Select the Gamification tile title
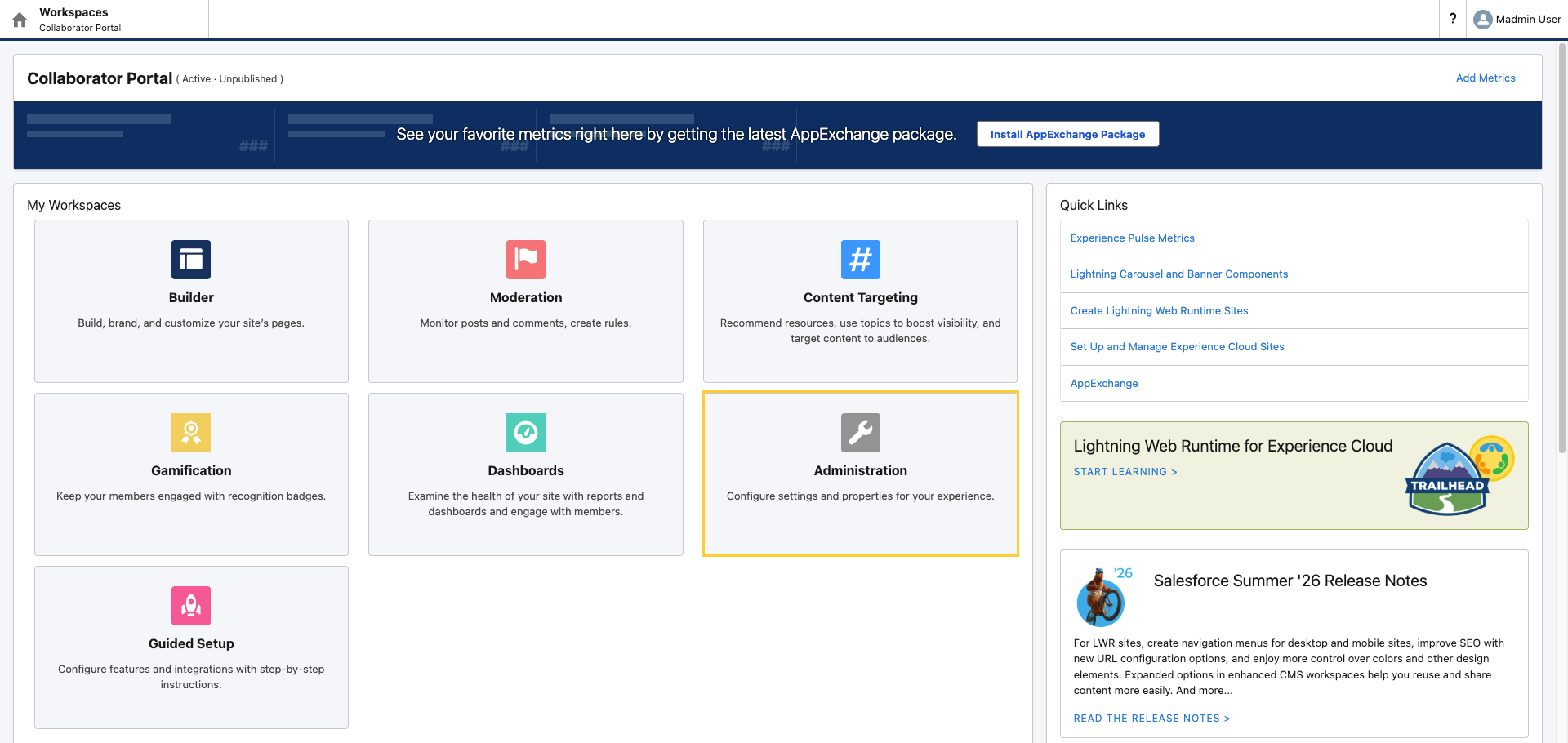 191,471
